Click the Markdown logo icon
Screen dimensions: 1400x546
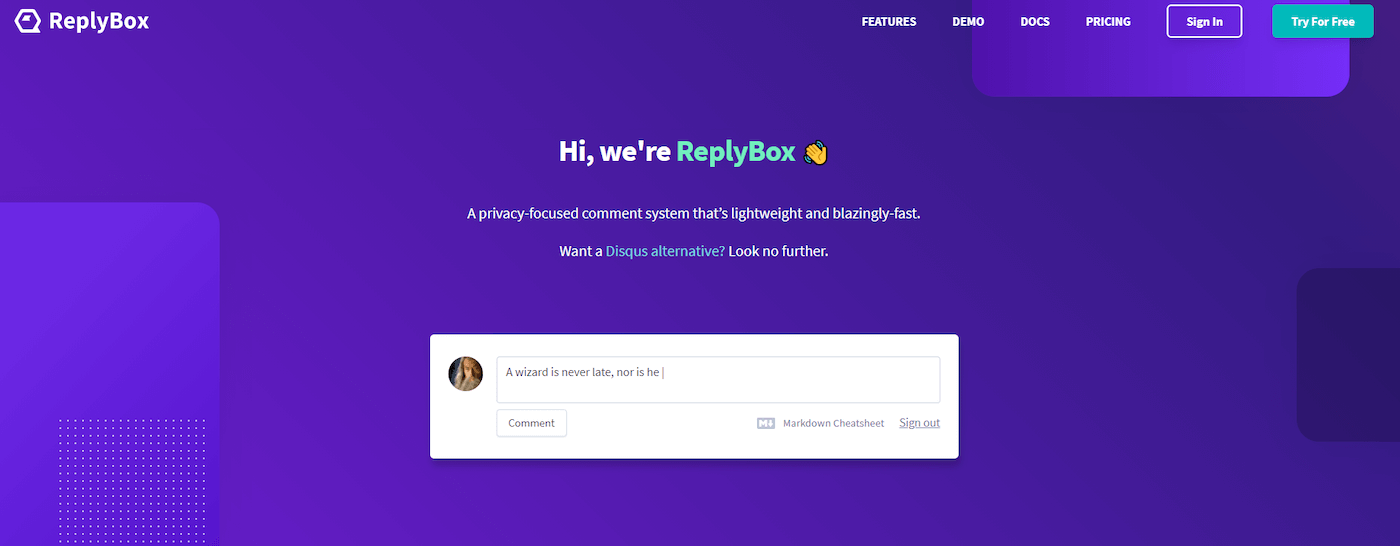tap(766, 424)
